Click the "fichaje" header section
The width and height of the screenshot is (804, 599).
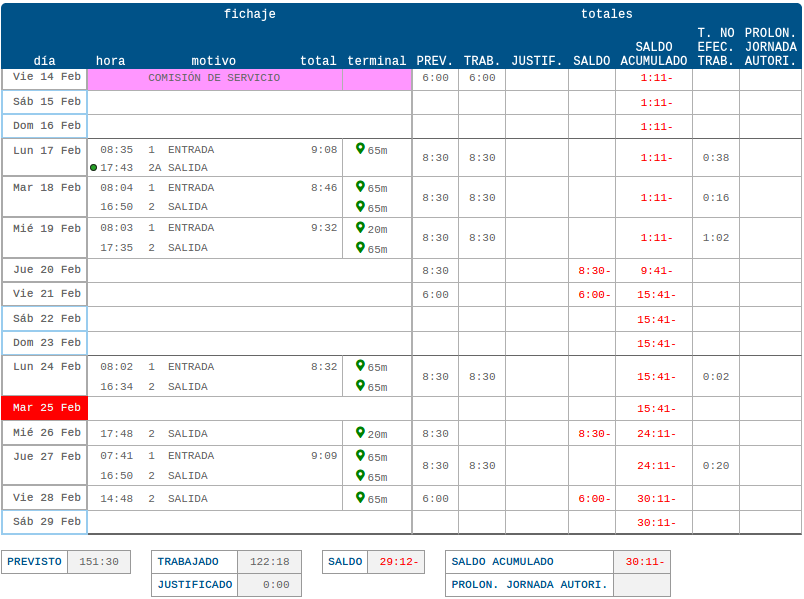point(249,14)
